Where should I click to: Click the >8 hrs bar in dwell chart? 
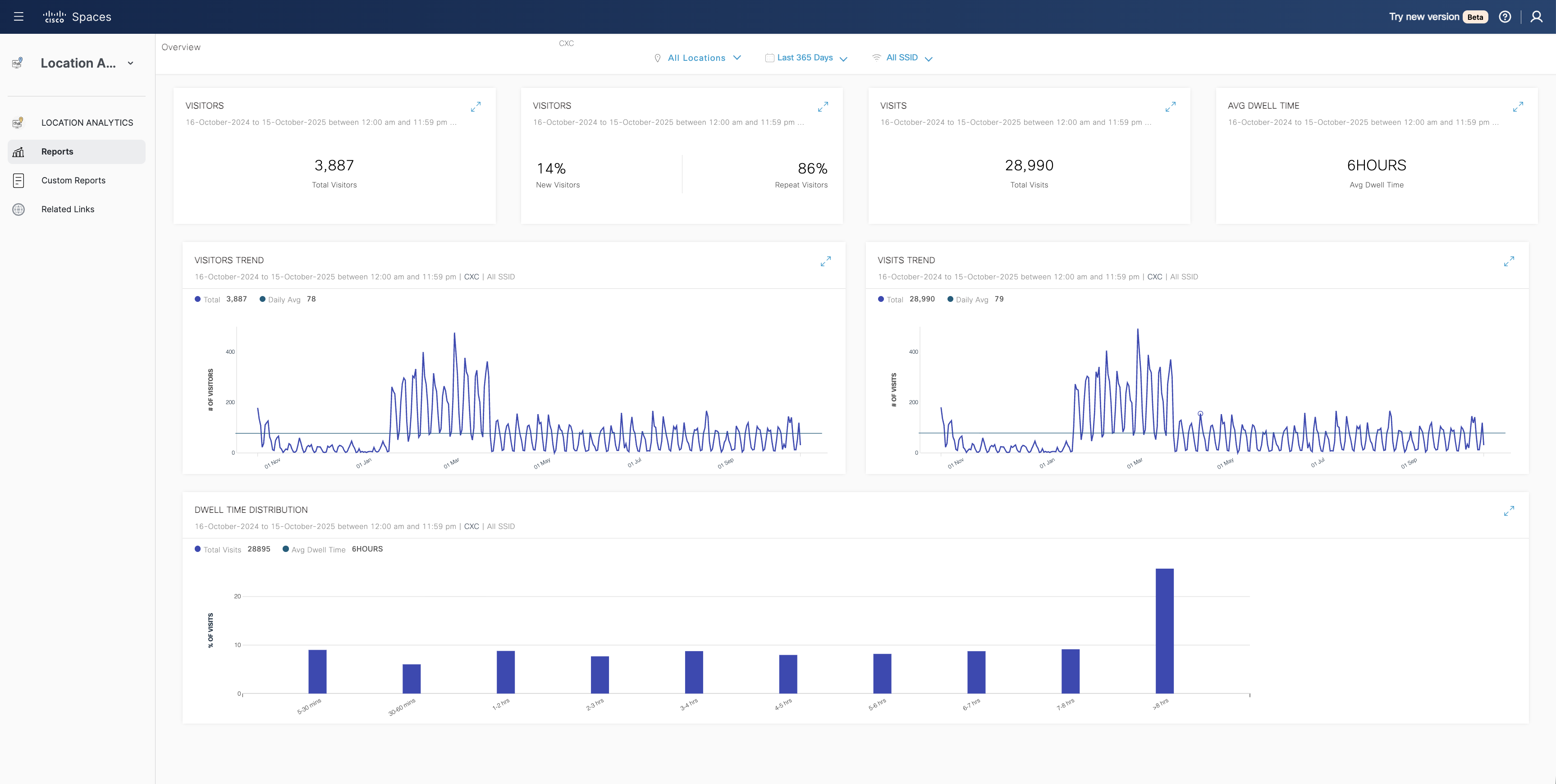click(x=1164, y=631)
